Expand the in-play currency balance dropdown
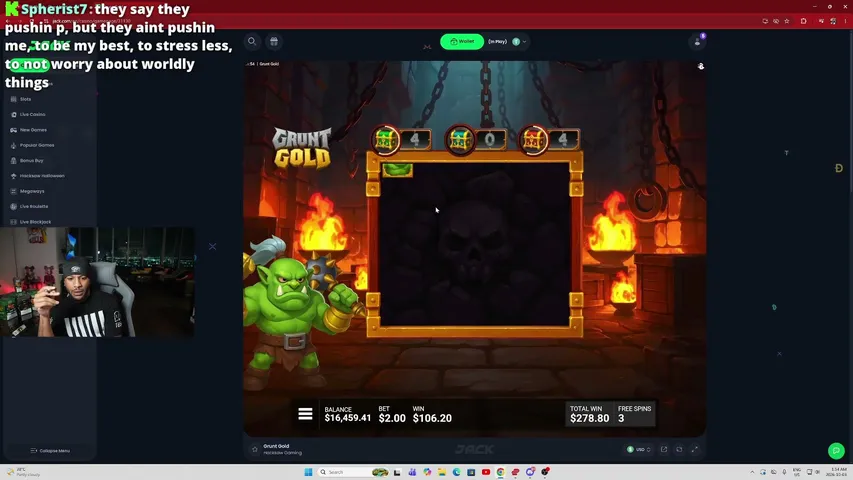 pyautogui.click(x=524, y=41)
